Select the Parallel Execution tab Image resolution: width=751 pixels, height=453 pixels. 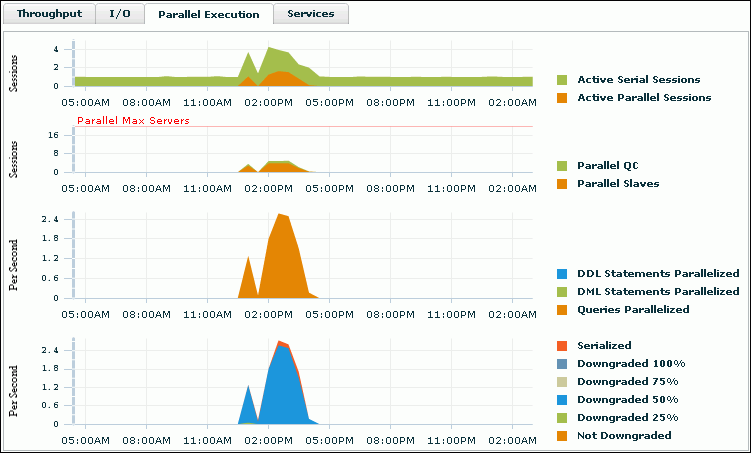coord(210,14)
